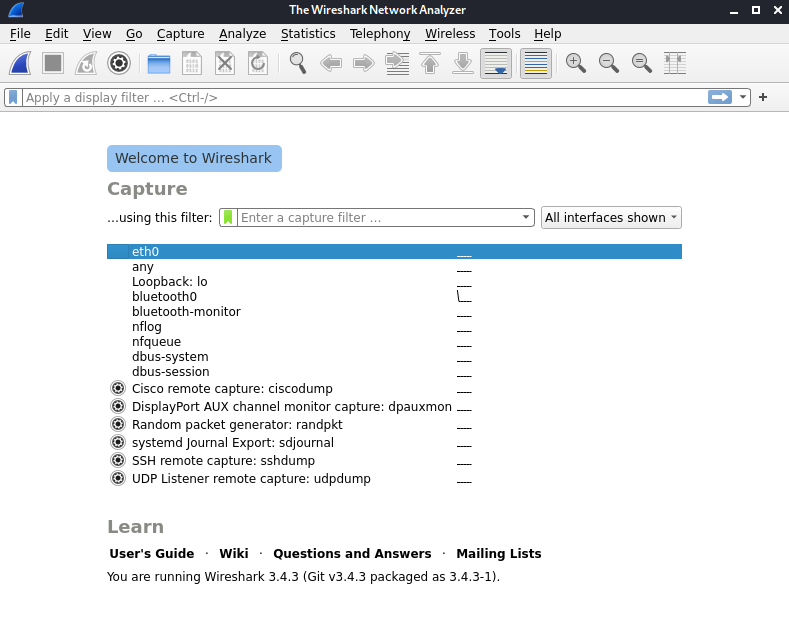
Task: Open the Wireless menu
Action: (x=450, y=34)
